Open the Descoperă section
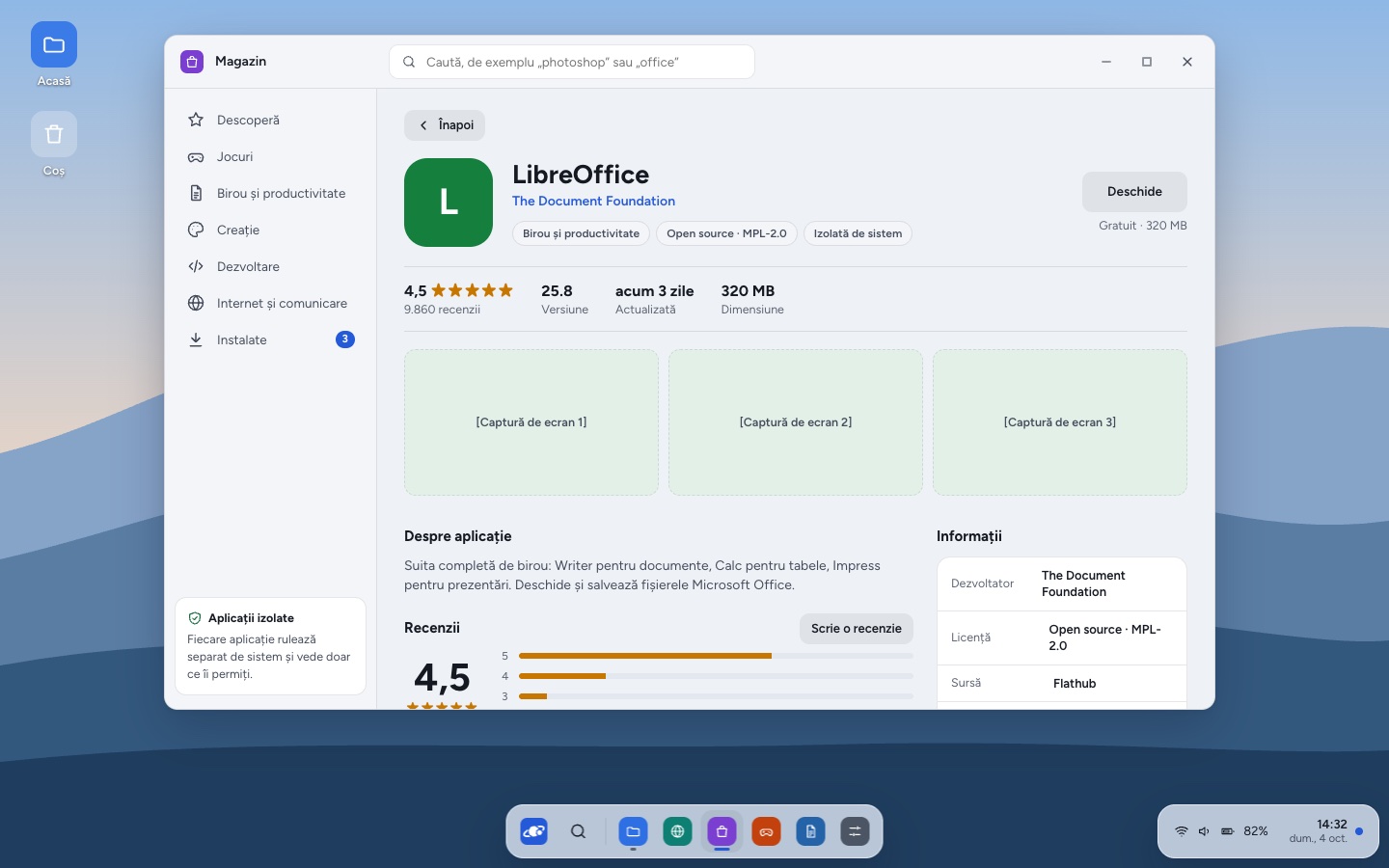 (x=270, y=120)
